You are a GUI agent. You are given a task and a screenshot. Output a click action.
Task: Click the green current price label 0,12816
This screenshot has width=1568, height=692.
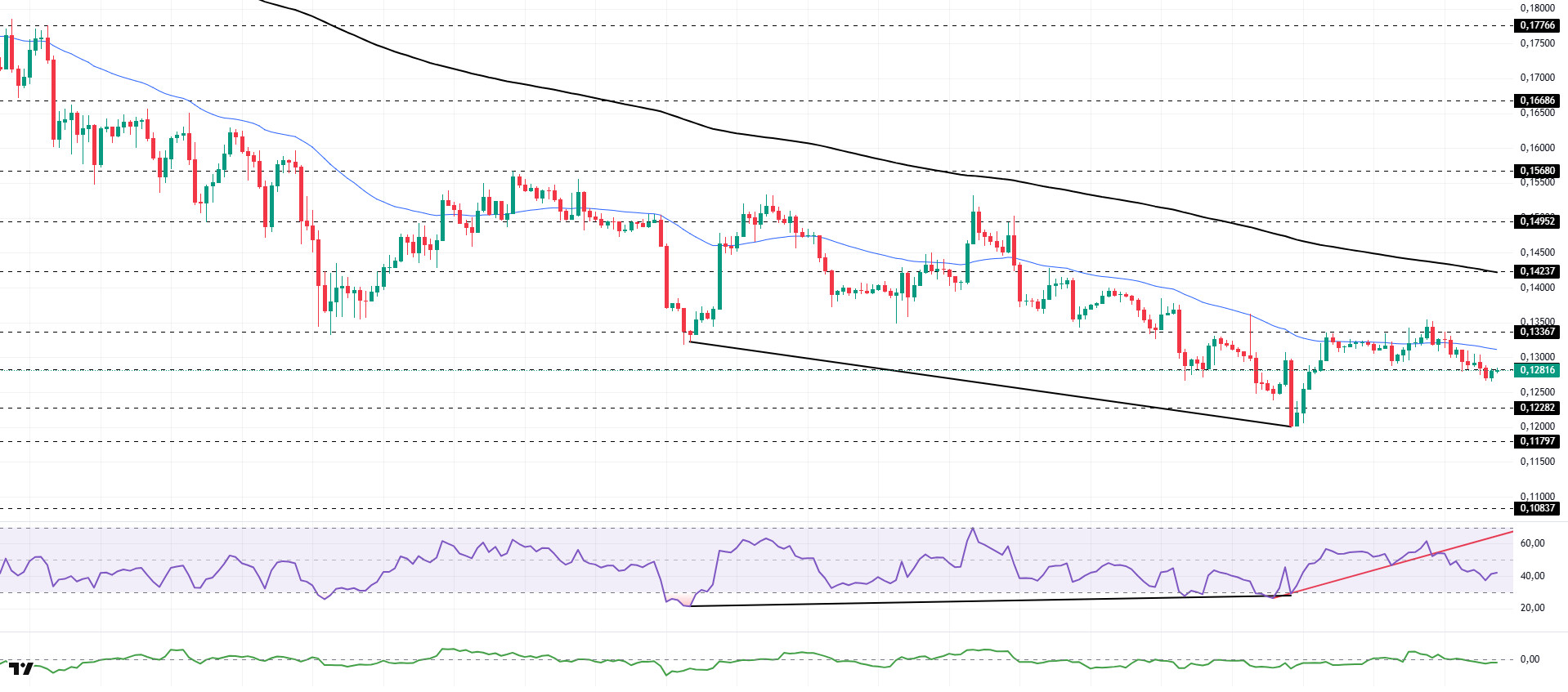1537,370
